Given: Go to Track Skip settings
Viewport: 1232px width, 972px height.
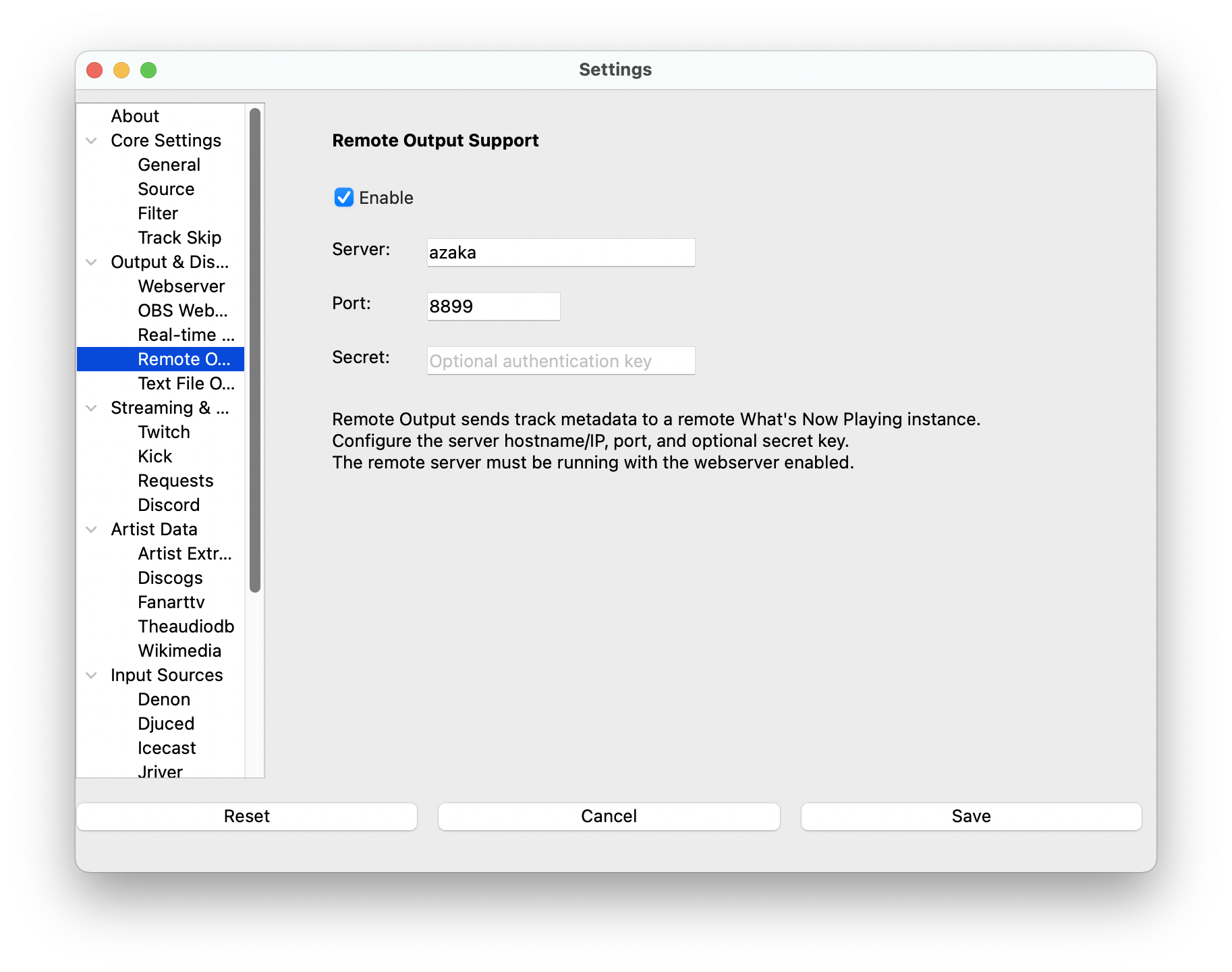Looking at the screenshot, I should click(179, 238).
